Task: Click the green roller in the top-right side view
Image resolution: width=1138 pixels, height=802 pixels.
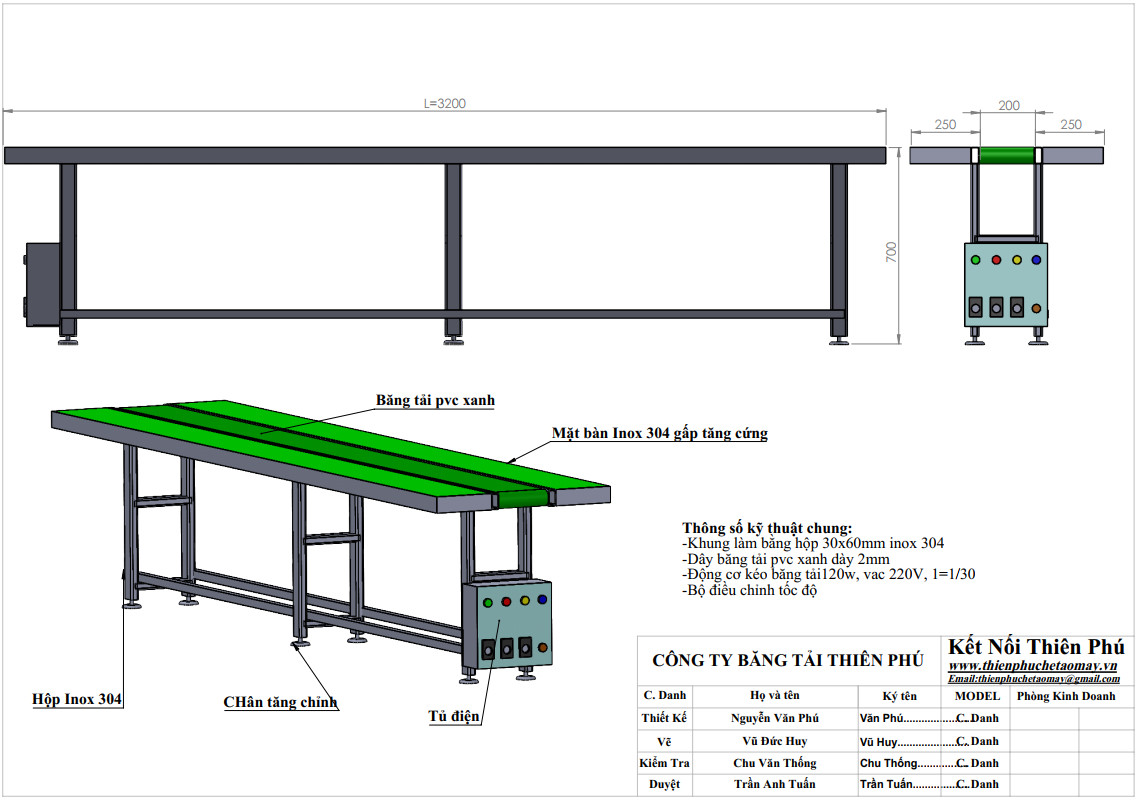Action: point(1007,155)
